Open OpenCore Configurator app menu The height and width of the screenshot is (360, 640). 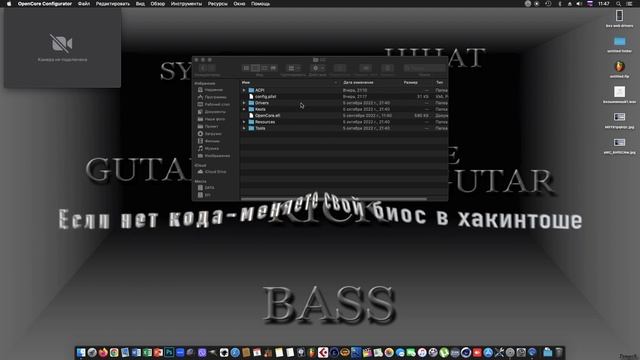point(44,4)
